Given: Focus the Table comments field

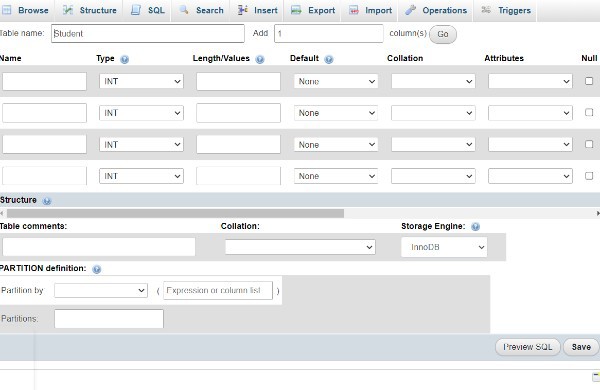Looking at the screenshot, I should (x=99, y=247).
